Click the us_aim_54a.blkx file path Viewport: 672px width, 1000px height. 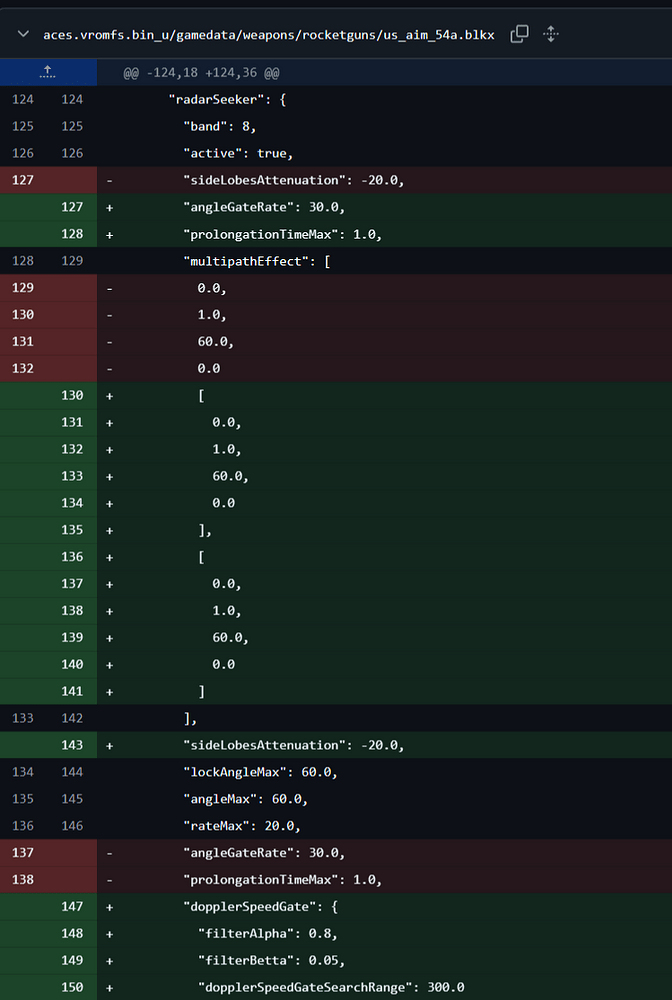[x=268, y=34]
